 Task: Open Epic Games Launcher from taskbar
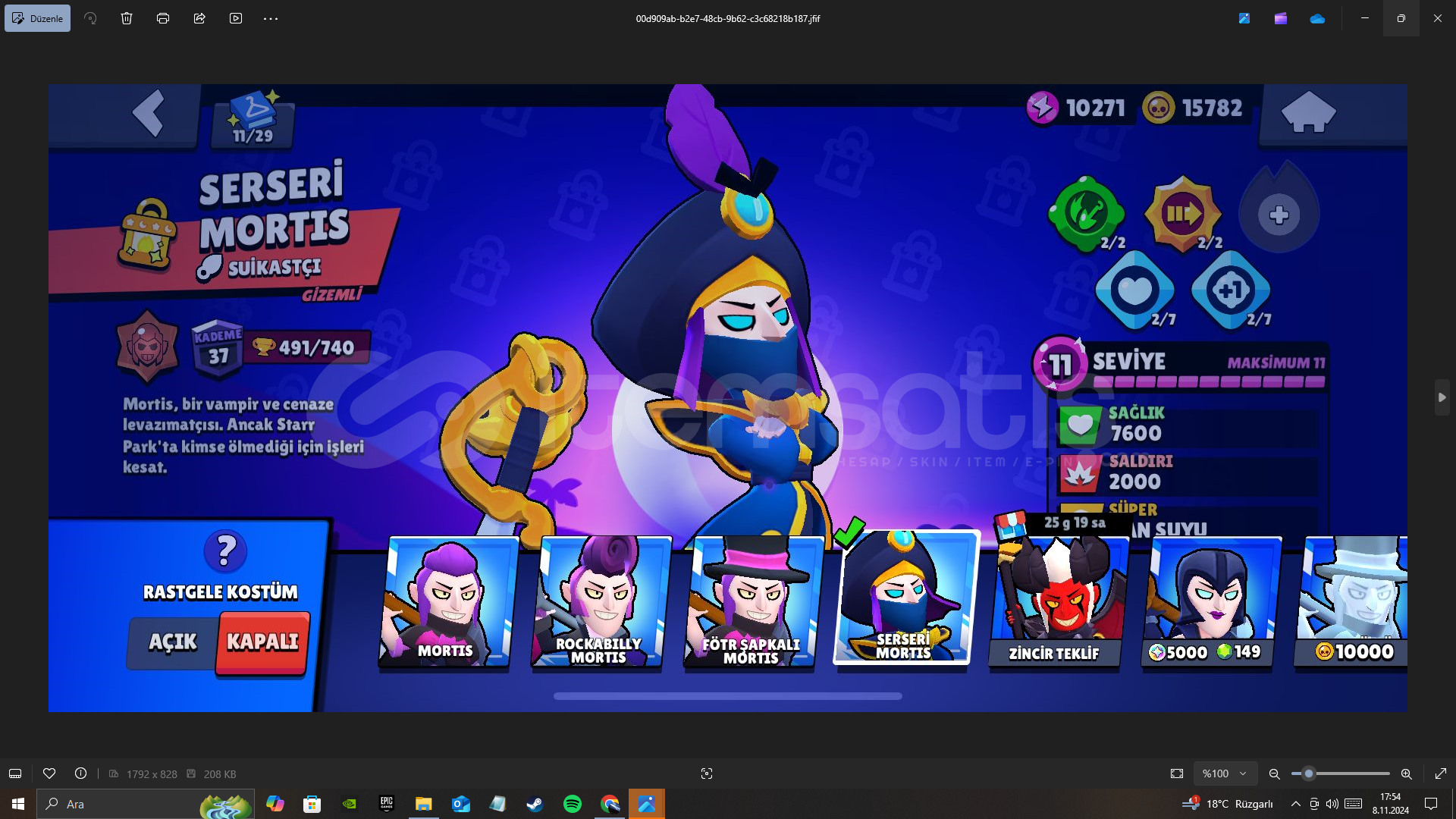pyautogui.click(x=387, y=804)
